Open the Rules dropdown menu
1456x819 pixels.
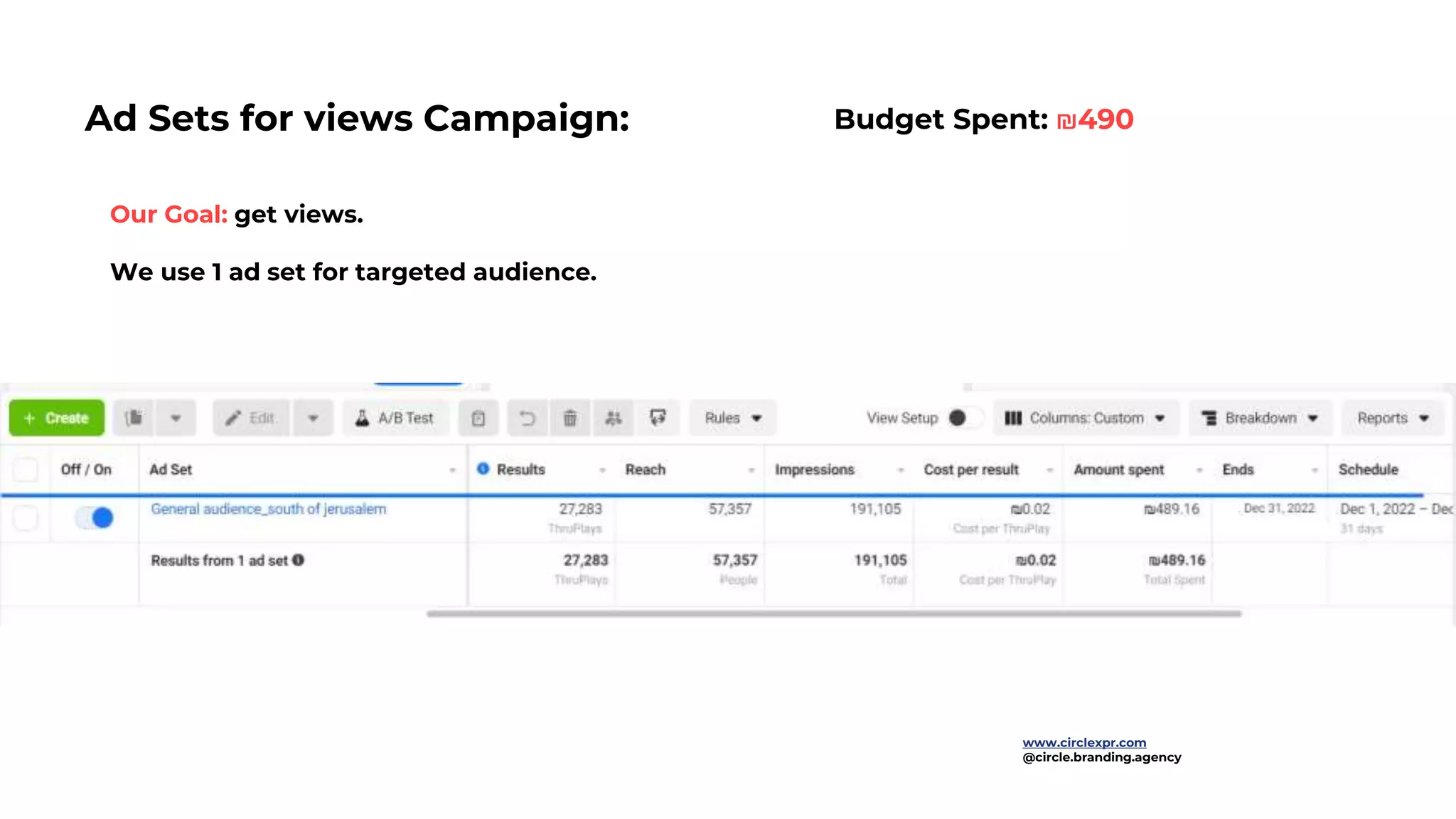point(732,418)
